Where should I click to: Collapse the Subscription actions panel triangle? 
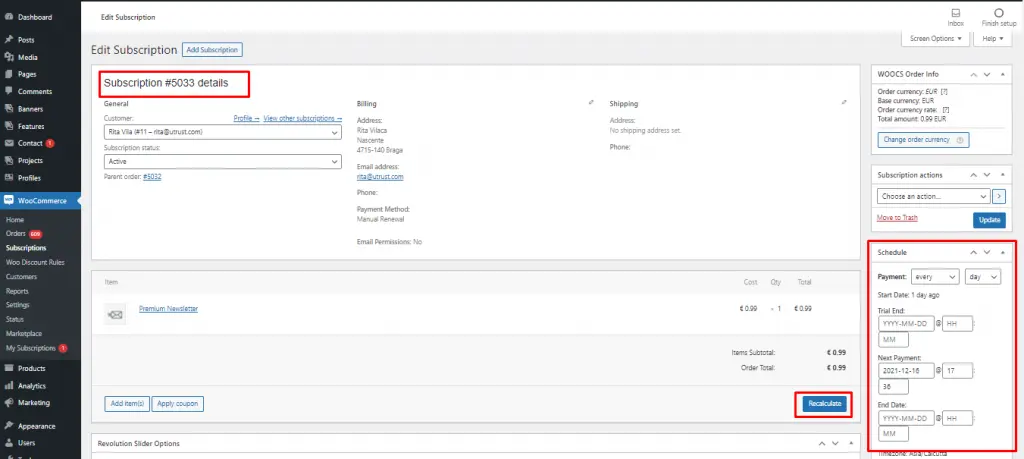pyautogui.click(x=1003, y=175)
